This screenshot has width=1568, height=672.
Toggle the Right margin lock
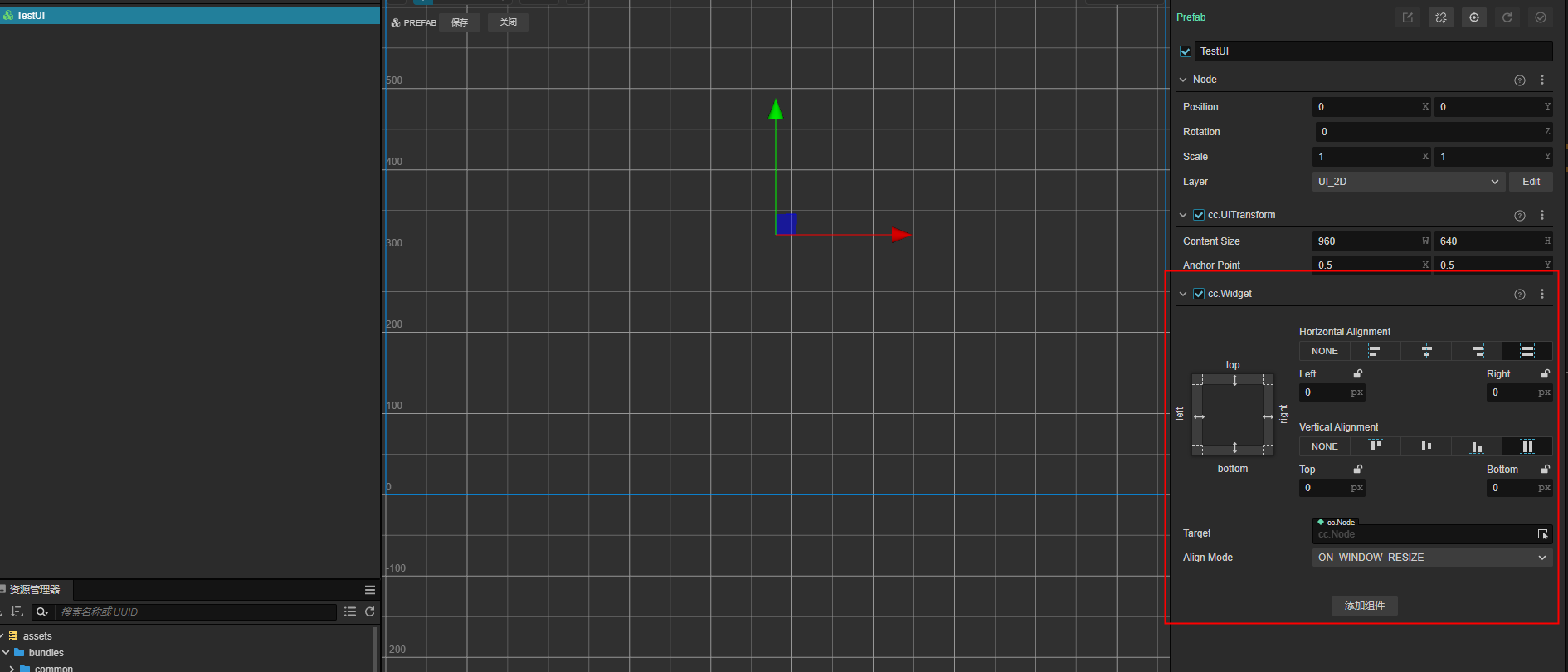pos(1546,374)
